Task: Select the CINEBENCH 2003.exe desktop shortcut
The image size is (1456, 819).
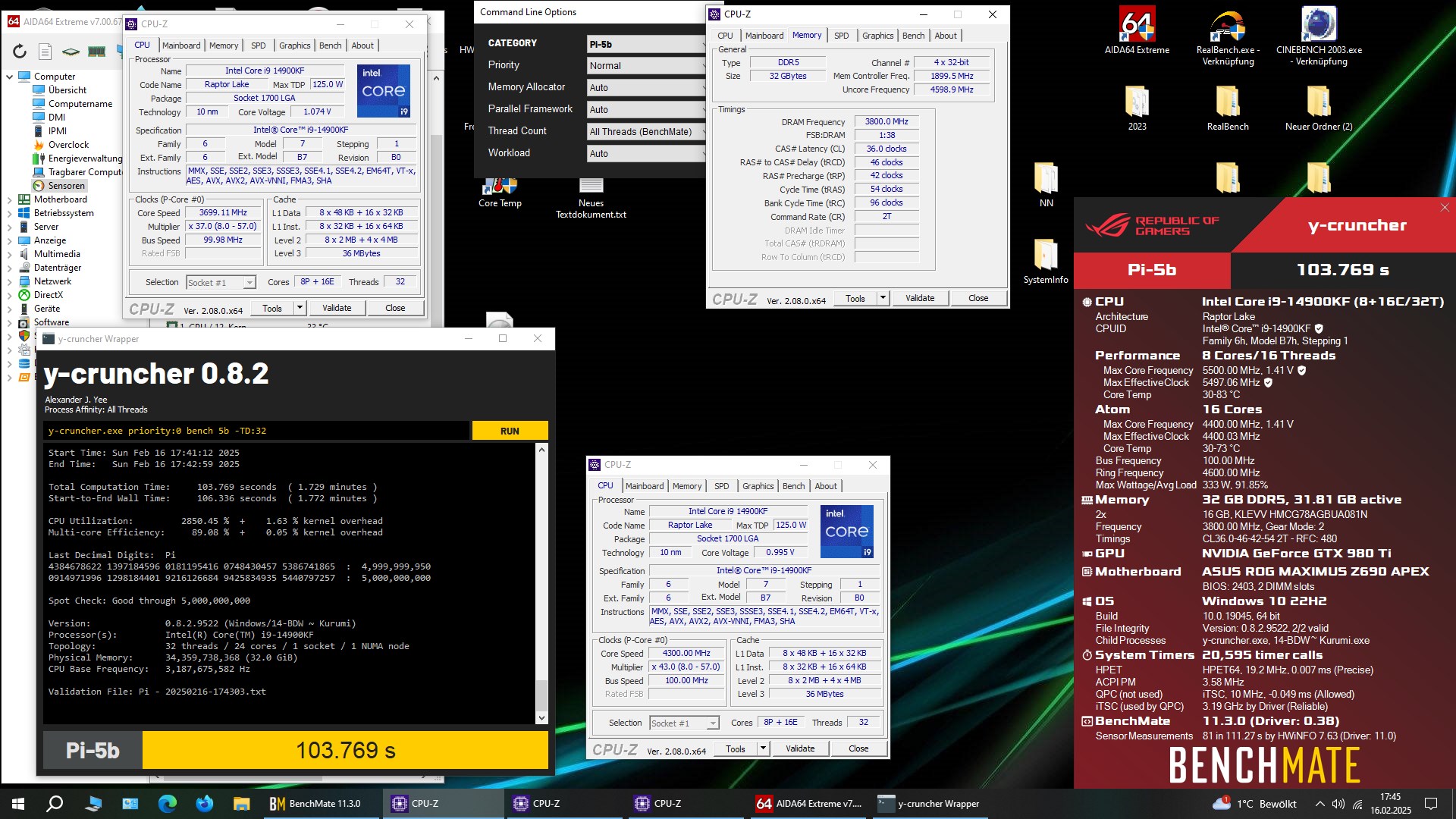Action: [x=1319, y=37]
